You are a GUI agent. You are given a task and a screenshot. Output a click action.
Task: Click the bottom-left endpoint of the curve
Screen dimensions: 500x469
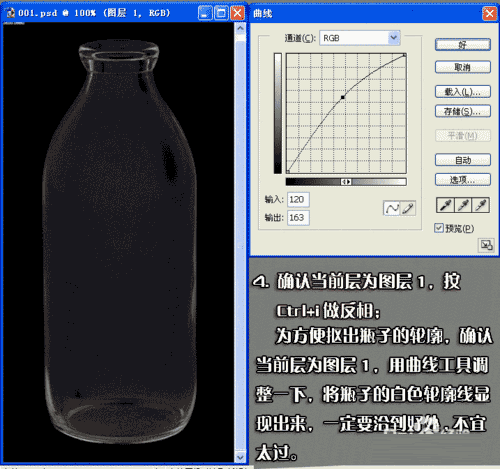pyautogui.click(x=288, y=171)
